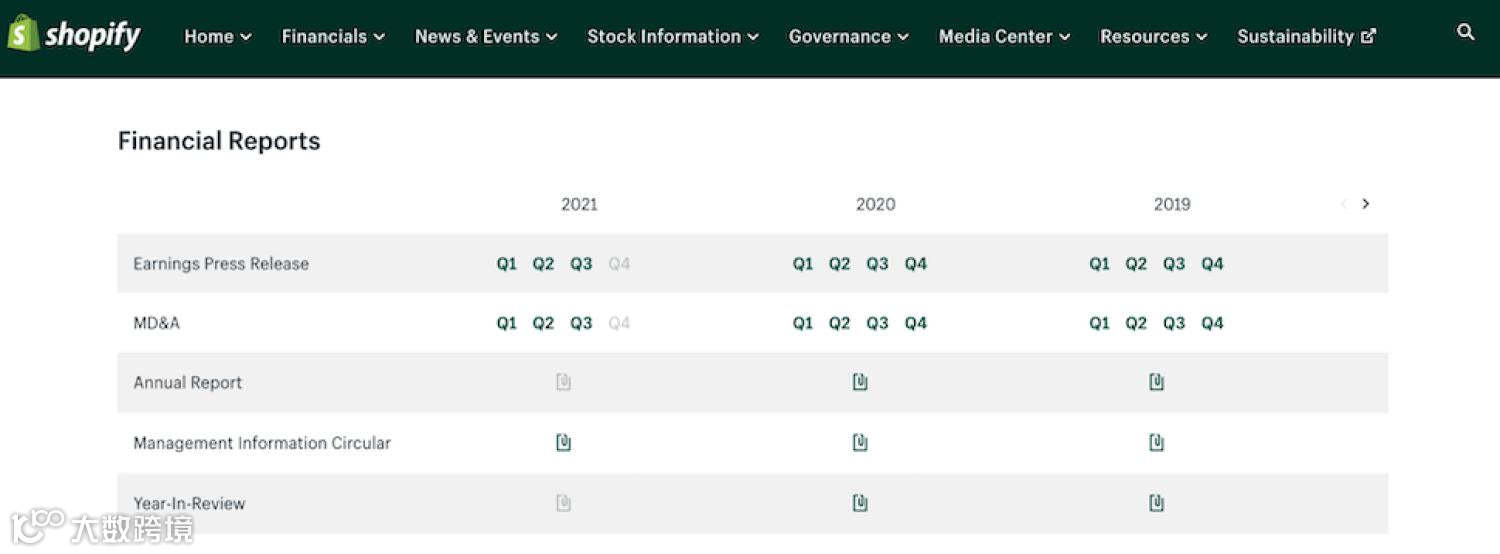Open 2020 Q2 MD&A report
The image size is (1500, 554).
click(839, 323)
